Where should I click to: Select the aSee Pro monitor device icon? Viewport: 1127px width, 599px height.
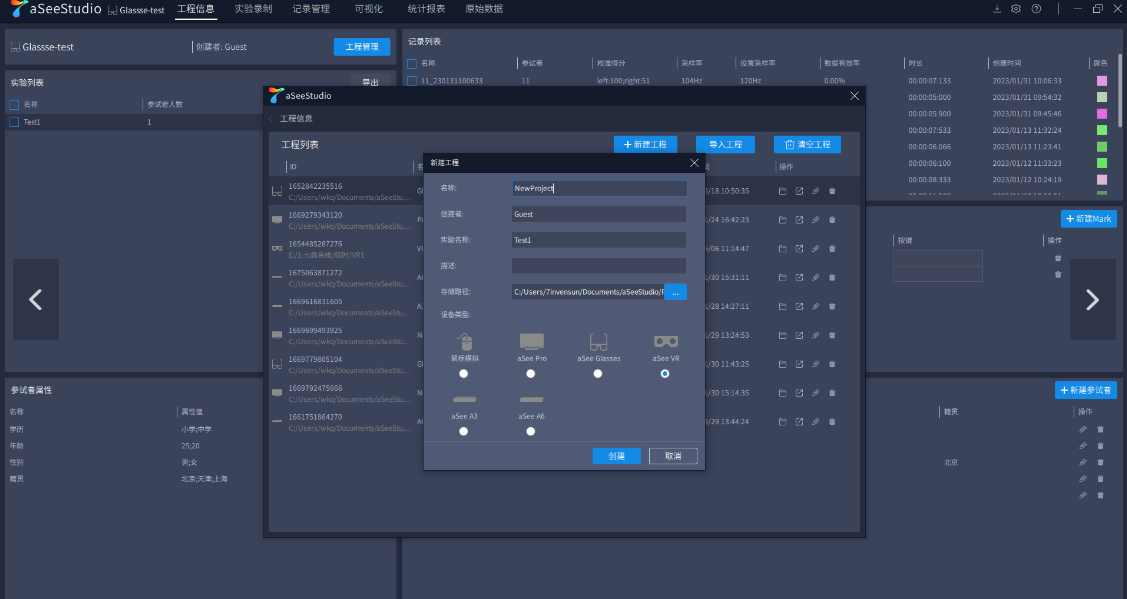[x=531, y=341]
